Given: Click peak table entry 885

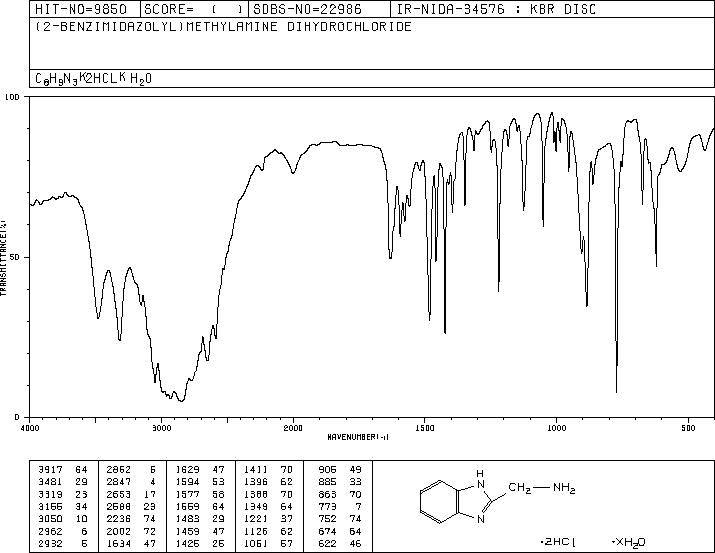Looking at the screenshot, I should (x=340, y=482).
